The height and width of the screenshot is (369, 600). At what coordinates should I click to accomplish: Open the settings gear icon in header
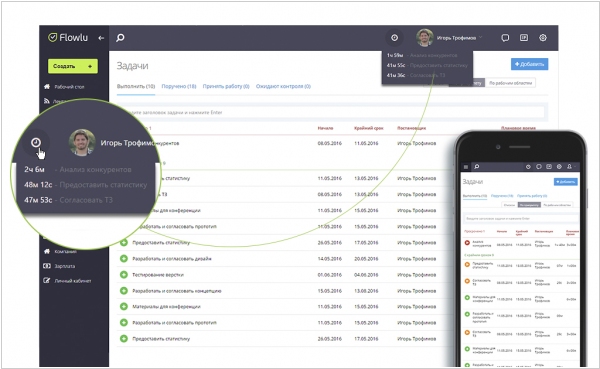click(x=543, y=38)
